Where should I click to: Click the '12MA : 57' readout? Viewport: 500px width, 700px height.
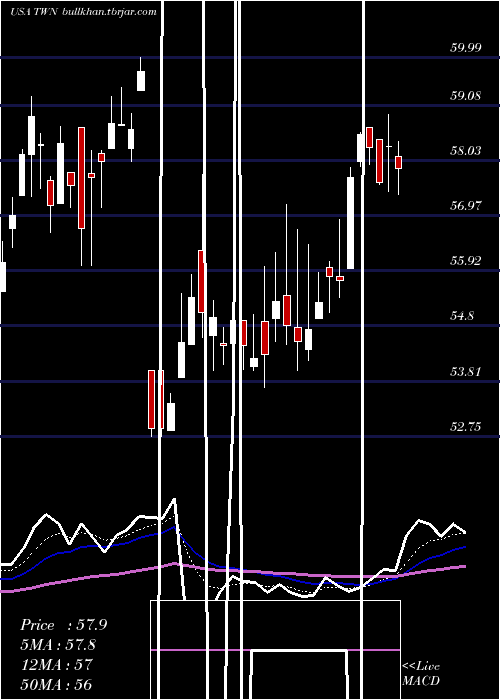[56, 664]
